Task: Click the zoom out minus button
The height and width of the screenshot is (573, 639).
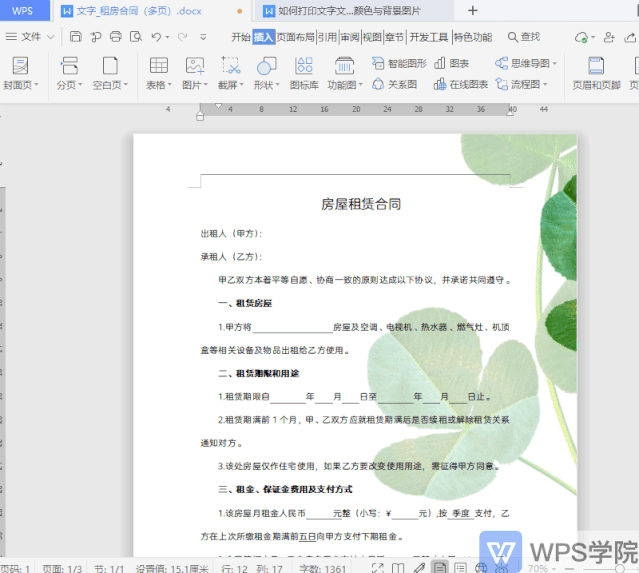Action: coord(569,569)
